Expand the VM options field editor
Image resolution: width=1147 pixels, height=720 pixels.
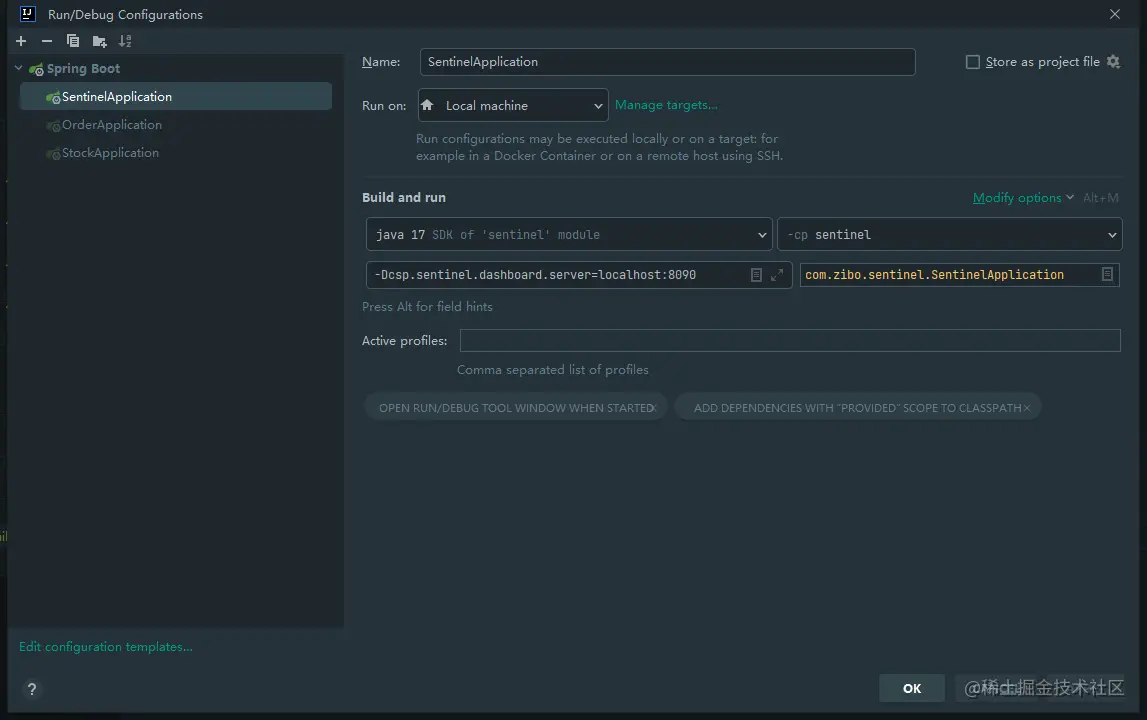777,275
